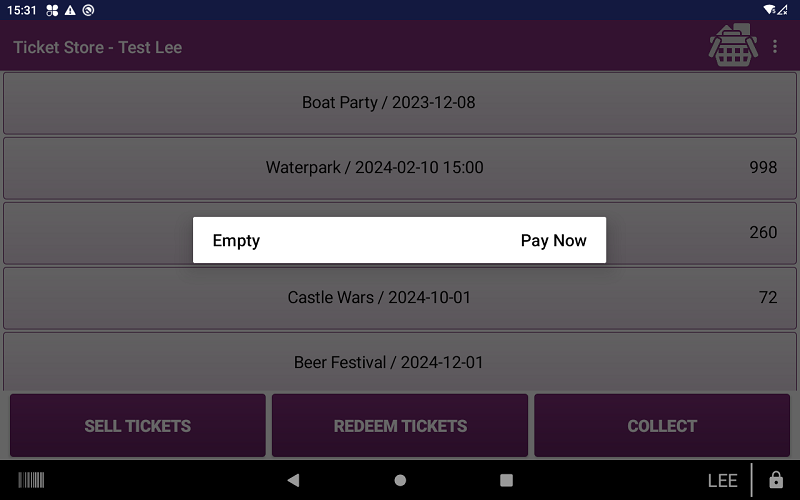Select Beer Festival / 2024-12-01 event

point(400,361)
